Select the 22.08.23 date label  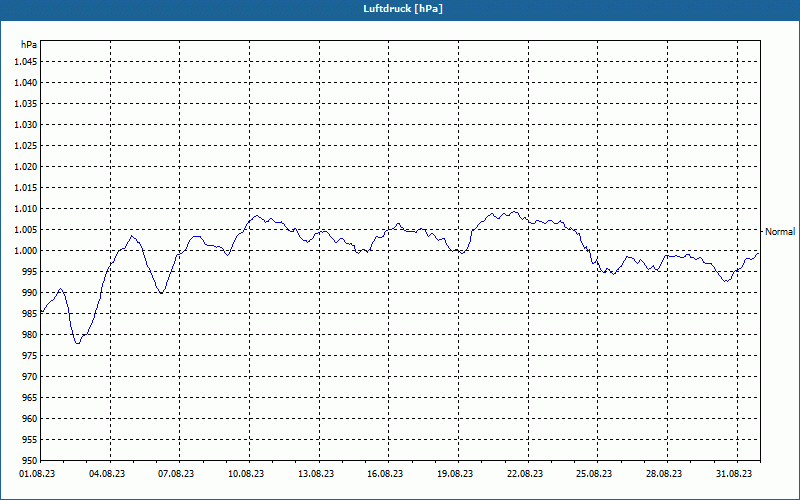click(525, 474)
